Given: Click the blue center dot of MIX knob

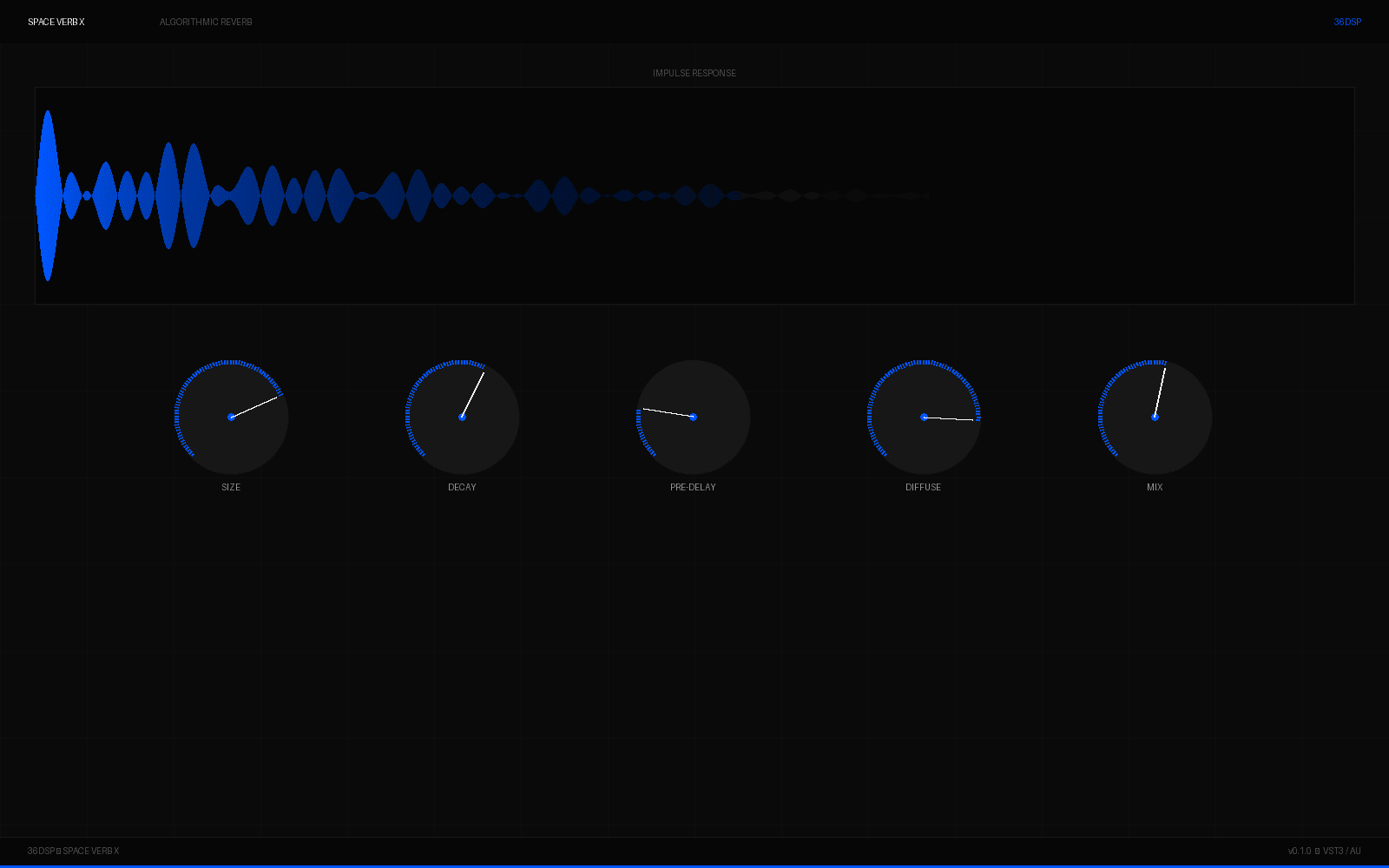Looking at the screenshot, I should point(1155,417).
